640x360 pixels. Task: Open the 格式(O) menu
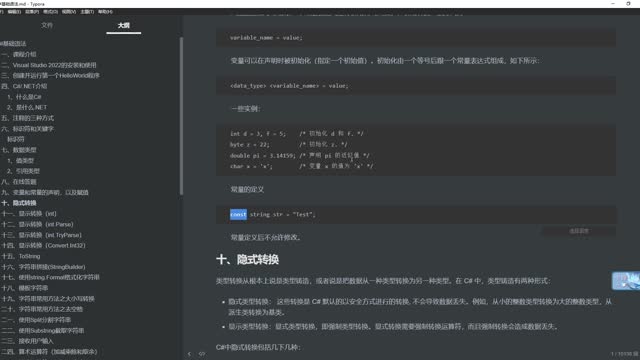[x=51, y=12]
